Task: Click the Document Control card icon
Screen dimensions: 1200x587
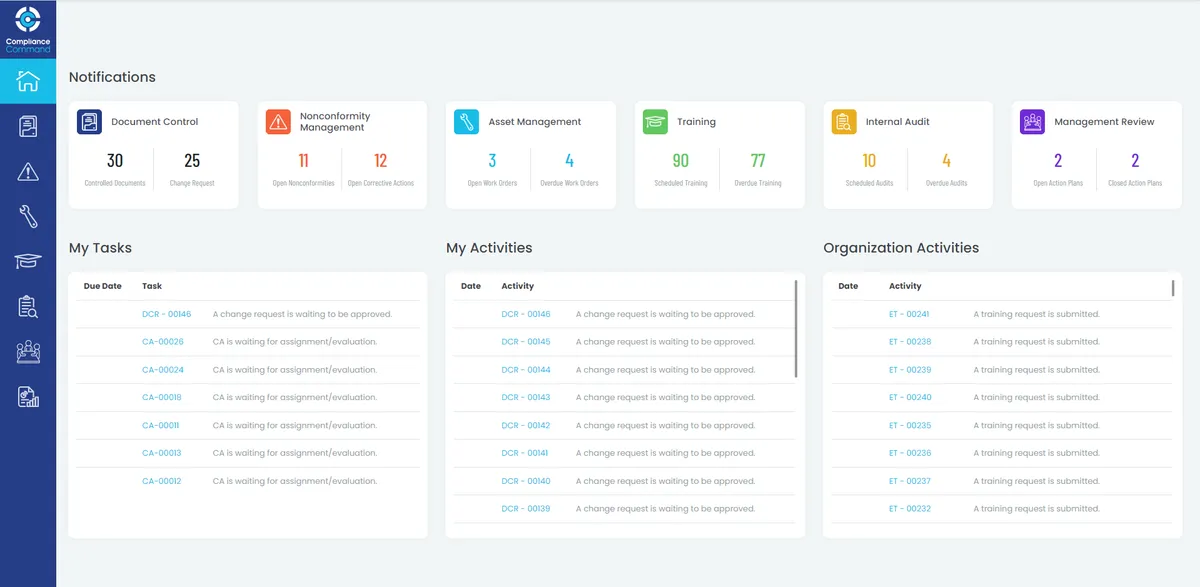Action: [x=90, y=122]
